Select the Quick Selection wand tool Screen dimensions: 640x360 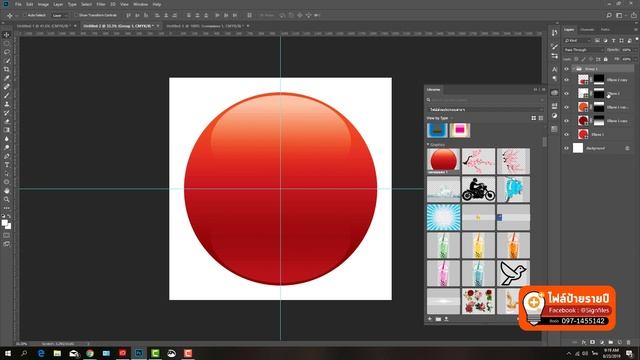7,61
